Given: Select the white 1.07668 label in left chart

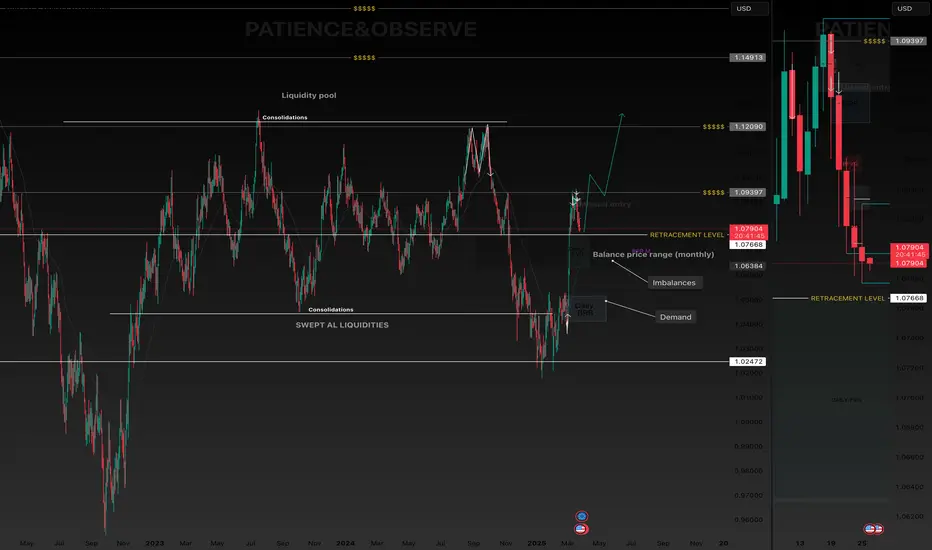Looking at the screenshot, I should pos(748,244).
